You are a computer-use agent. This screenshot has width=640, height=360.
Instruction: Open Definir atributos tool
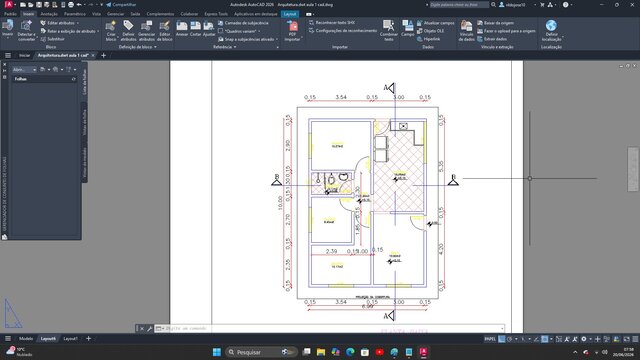pyautogui.click(x=128, y=31)
